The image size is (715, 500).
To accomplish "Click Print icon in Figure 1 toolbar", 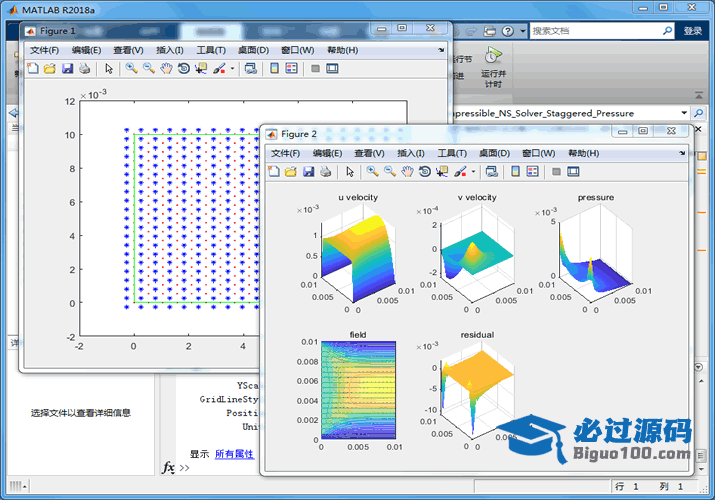I will tap(84, 68).
